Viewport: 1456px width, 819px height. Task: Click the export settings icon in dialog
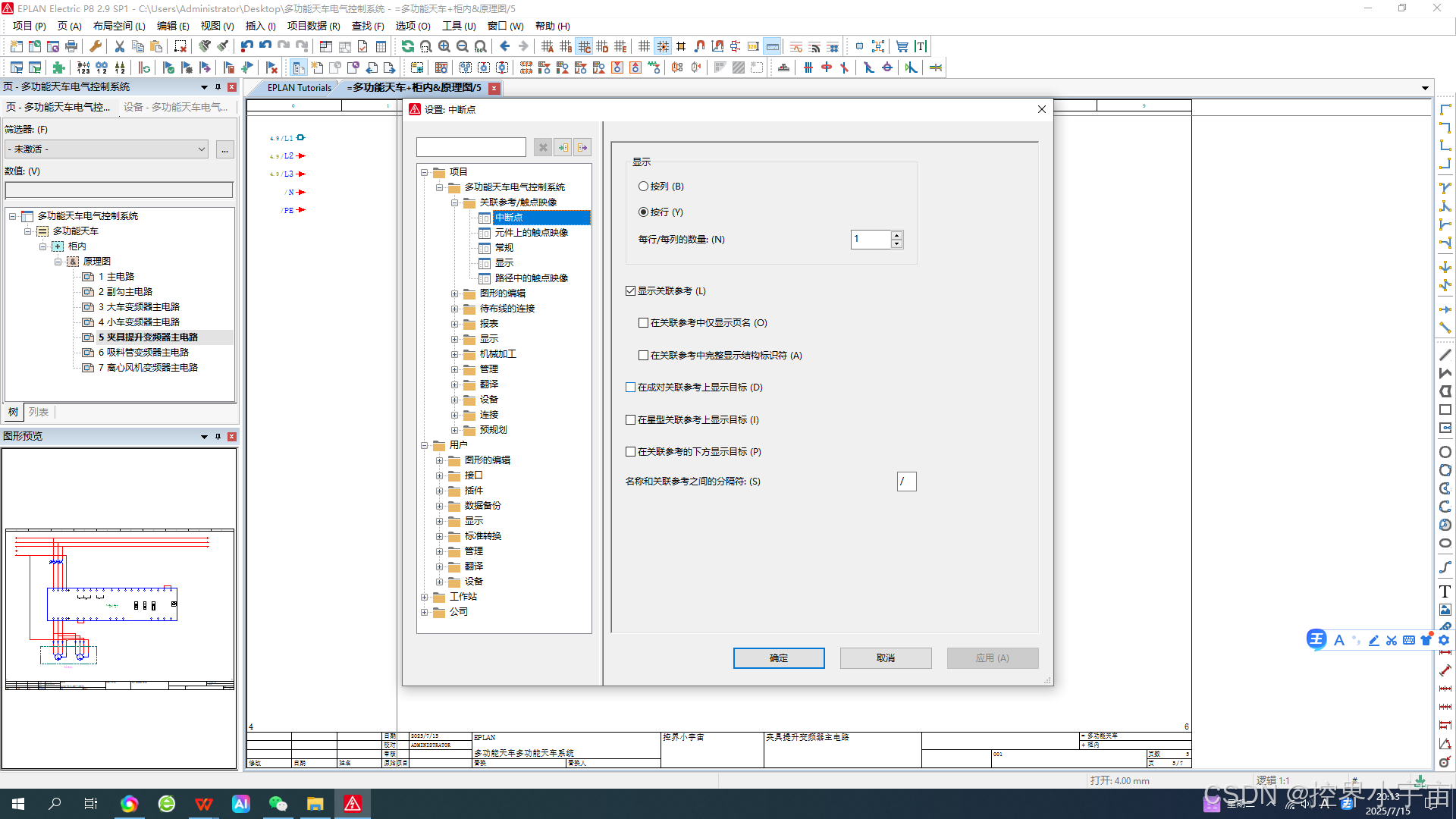(582, 148)
